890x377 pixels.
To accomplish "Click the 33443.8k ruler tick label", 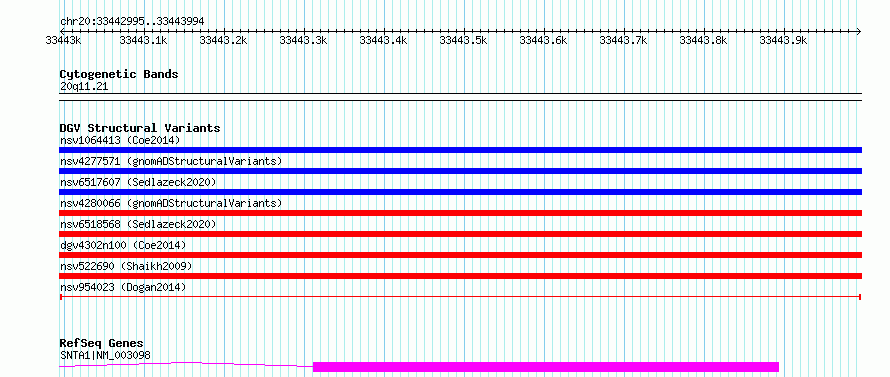I will click(704, 40).
